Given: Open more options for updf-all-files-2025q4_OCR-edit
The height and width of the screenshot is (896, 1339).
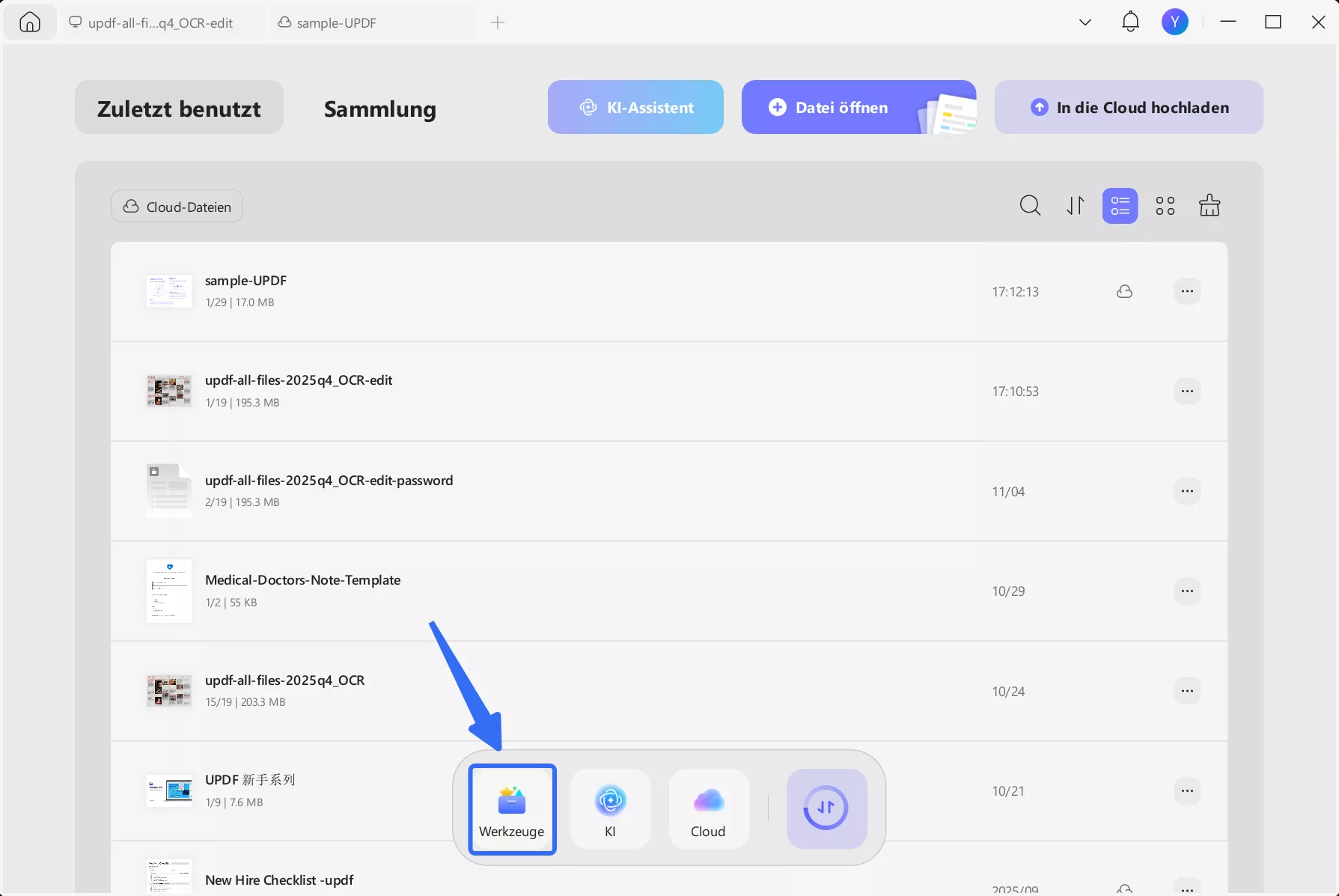Looking at the screenshot, I should click(1187, 391).
